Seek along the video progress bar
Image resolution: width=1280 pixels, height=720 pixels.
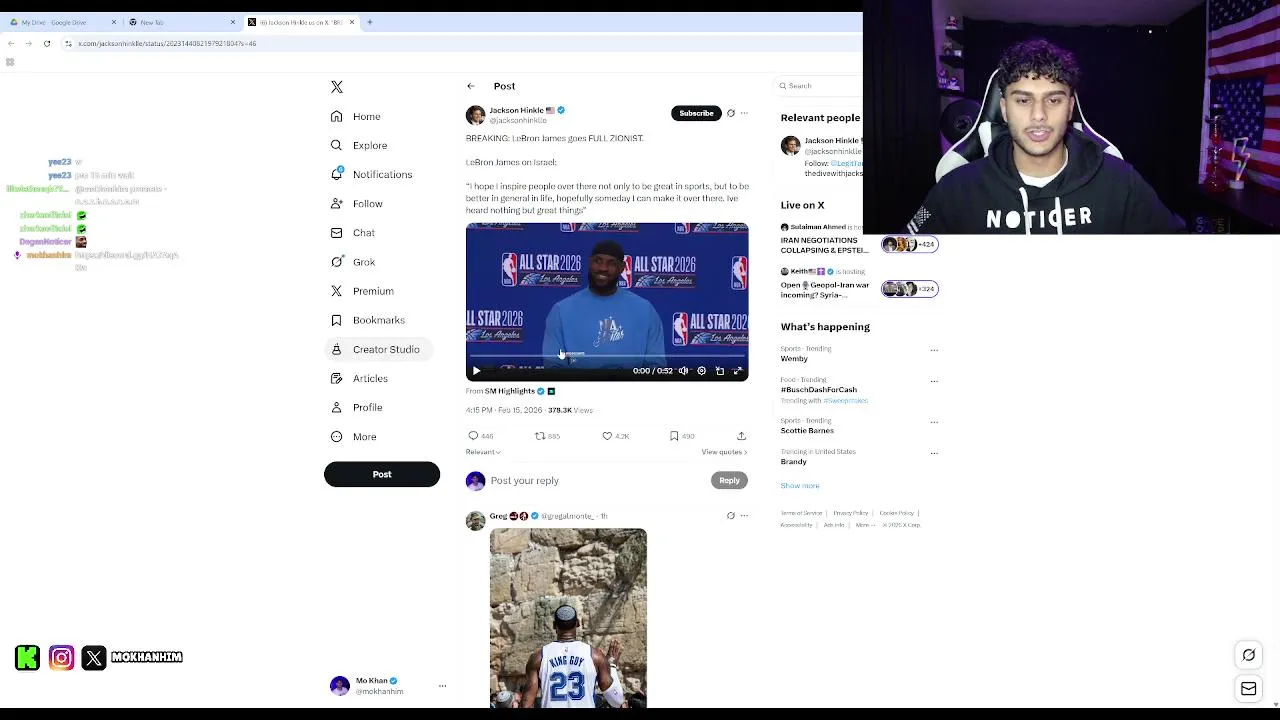coord(607,356)
